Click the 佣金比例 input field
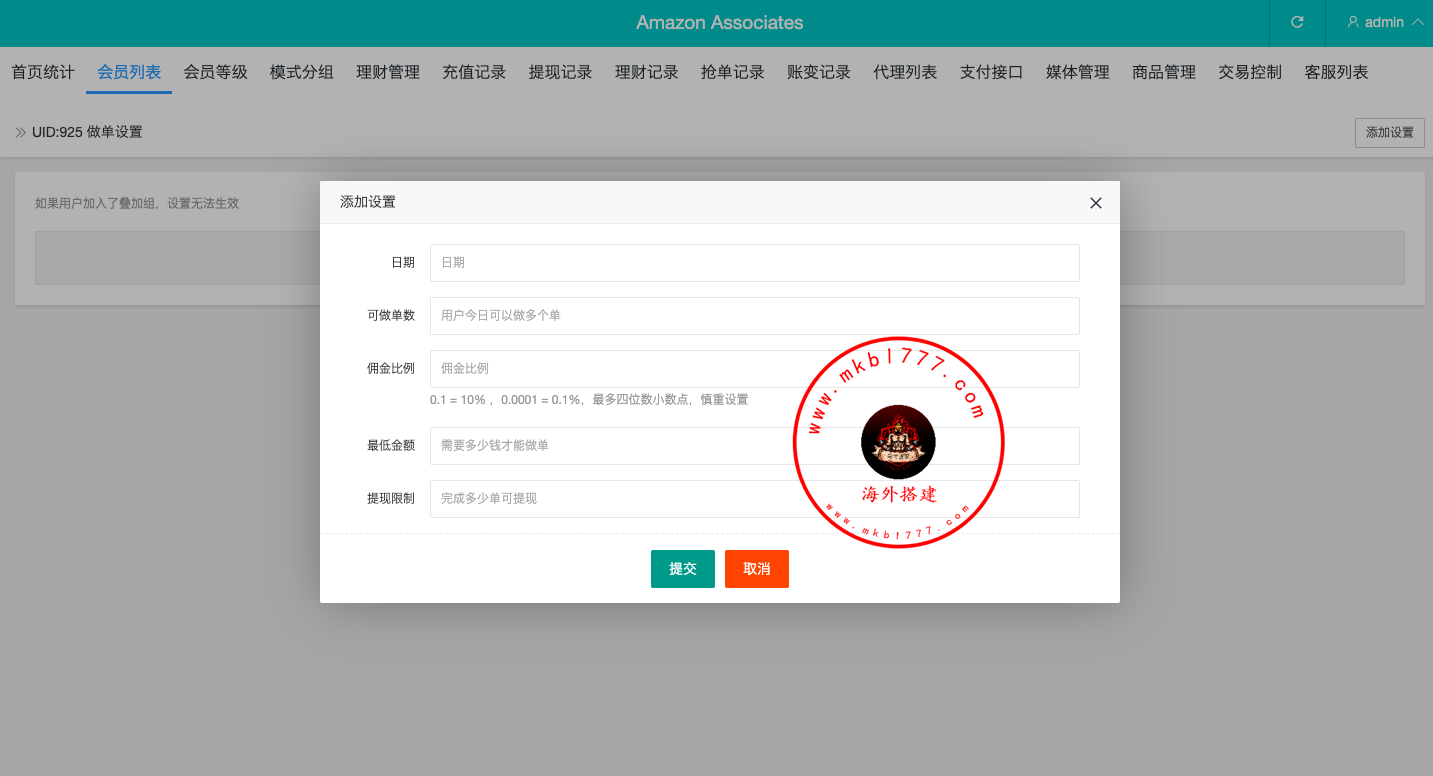Image resolution: width=1433 pixels, height=776 pixels. [x=755, y=369]
